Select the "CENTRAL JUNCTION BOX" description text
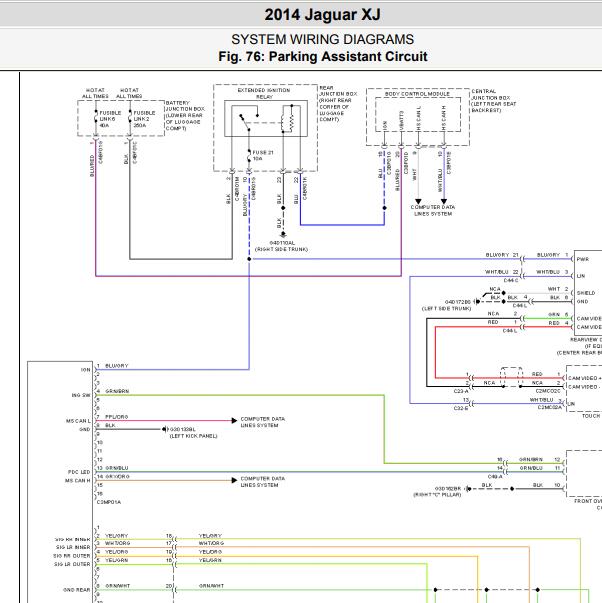Viewport: 602px width, 603px height. 494,101
